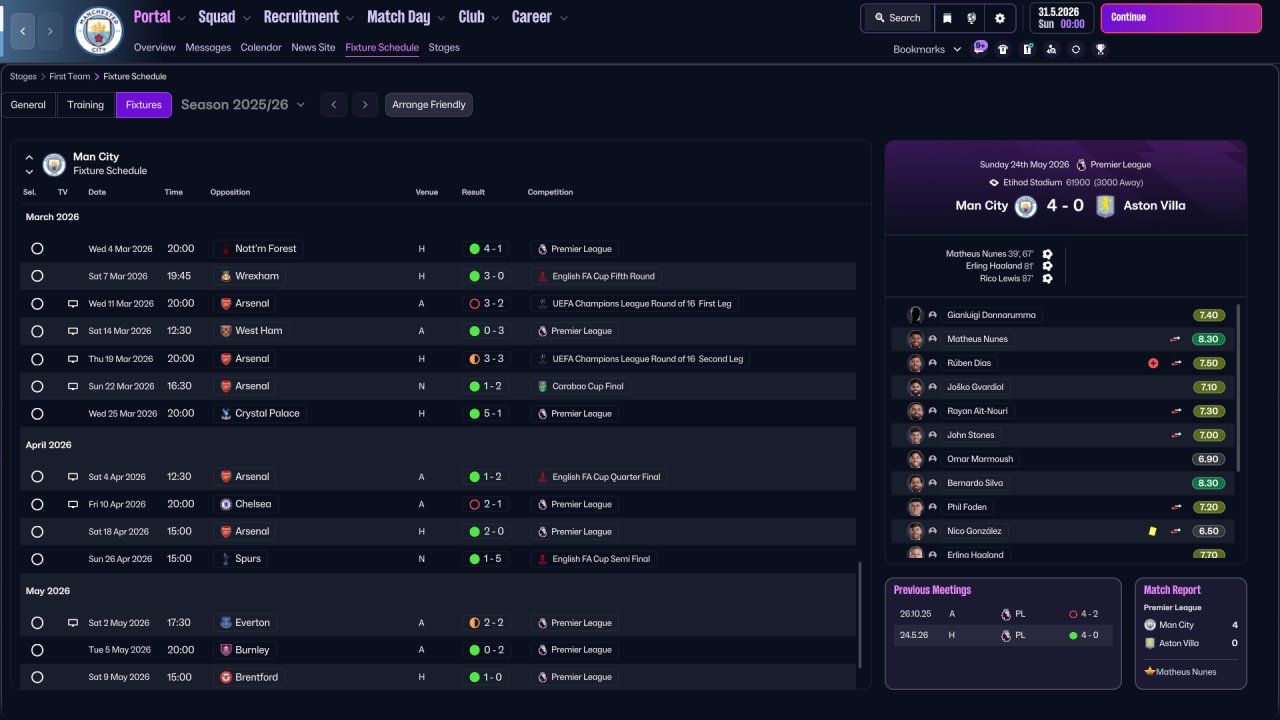Switch to the Overview tab

[x=154, y=48]
